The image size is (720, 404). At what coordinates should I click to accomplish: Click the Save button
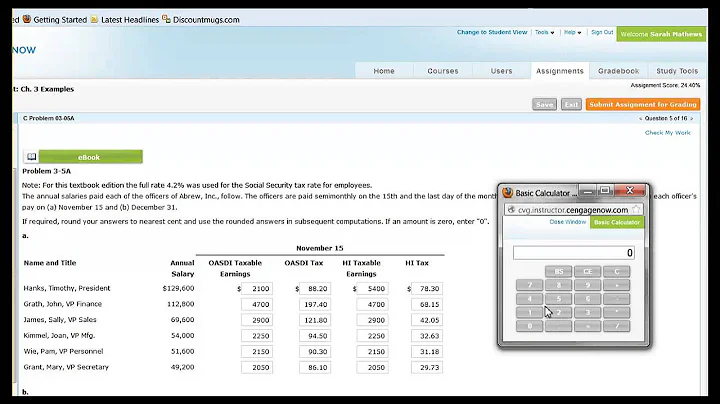(x=545, y=105)
